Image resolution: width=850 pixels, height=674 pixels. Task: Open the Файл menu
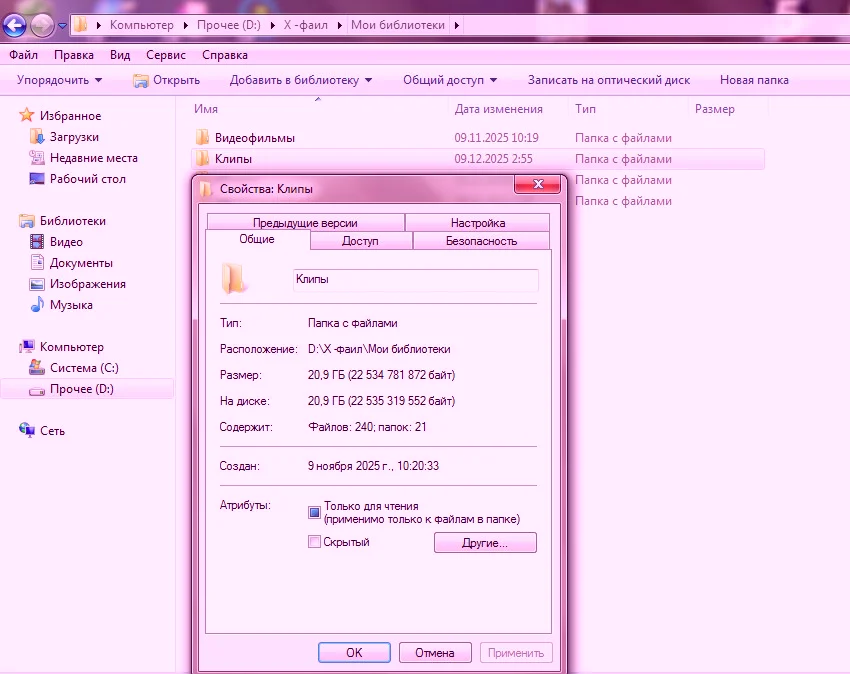point(23,55)
